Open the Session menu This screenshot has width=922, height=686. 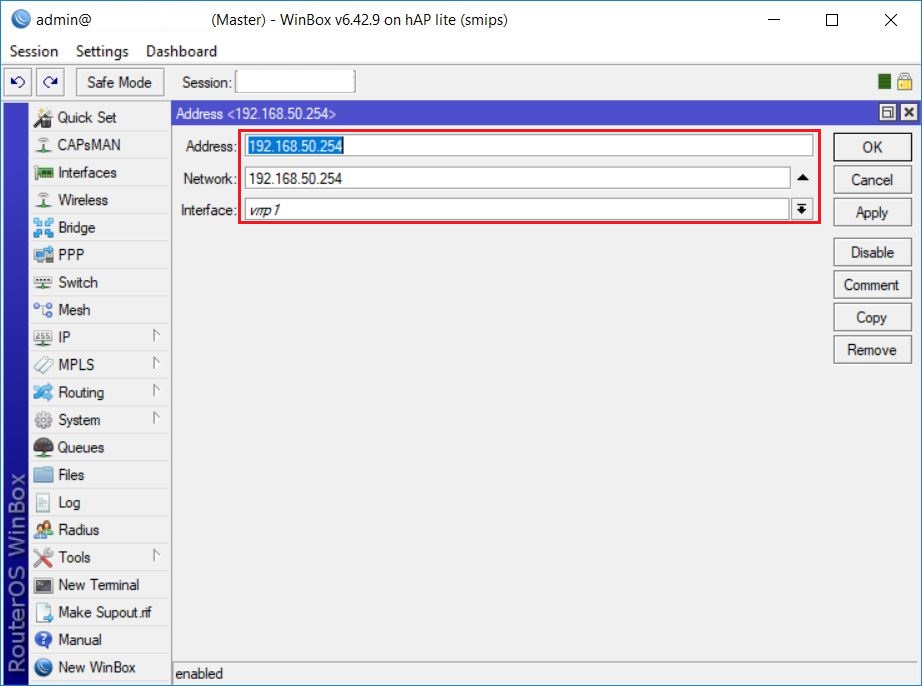pyautogui.click(x=34, y=52)
